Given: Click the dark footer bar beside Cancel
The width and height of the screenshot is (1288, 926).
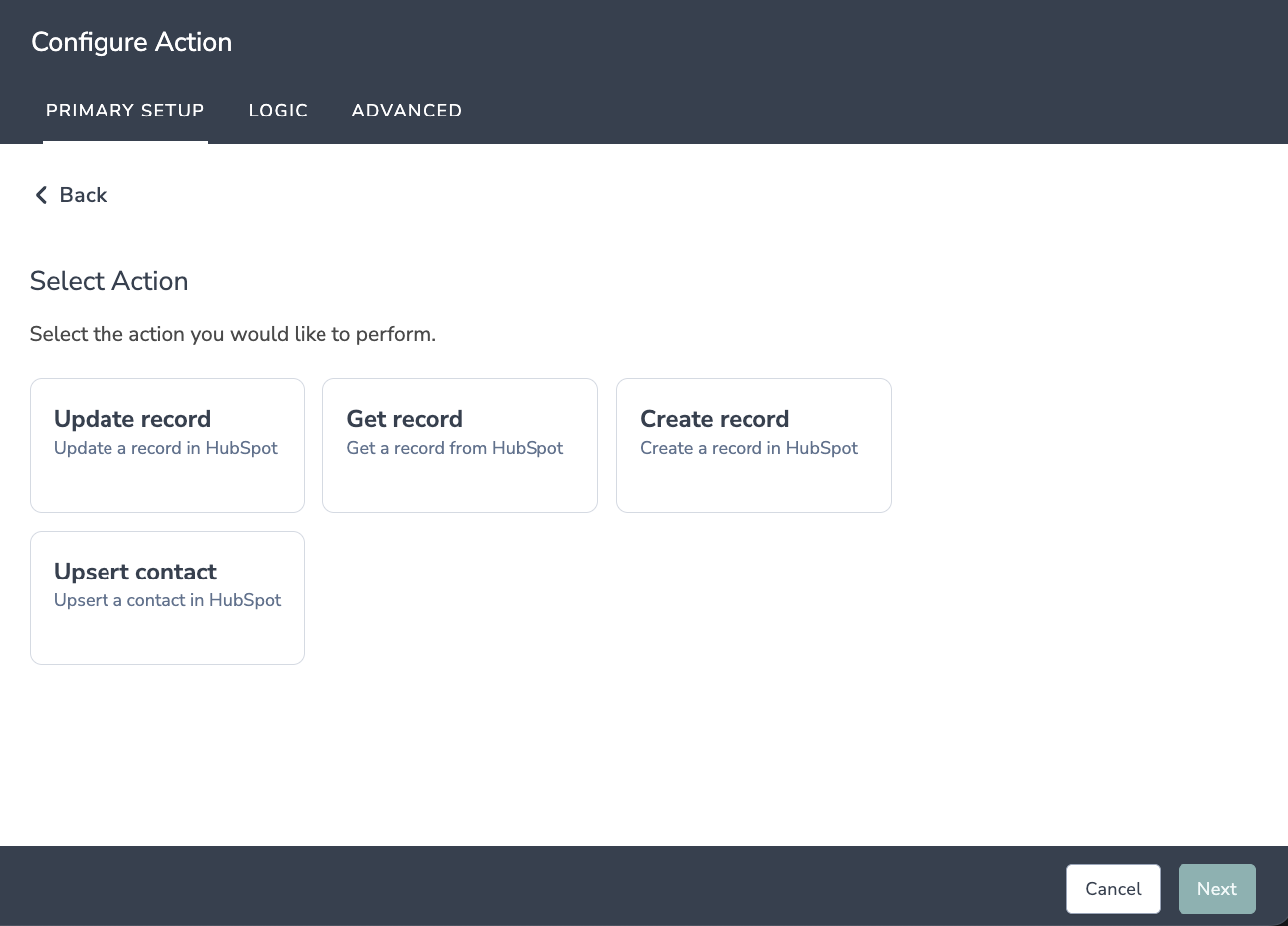Looking at the screenshot, I should click(x=597, y=886).
